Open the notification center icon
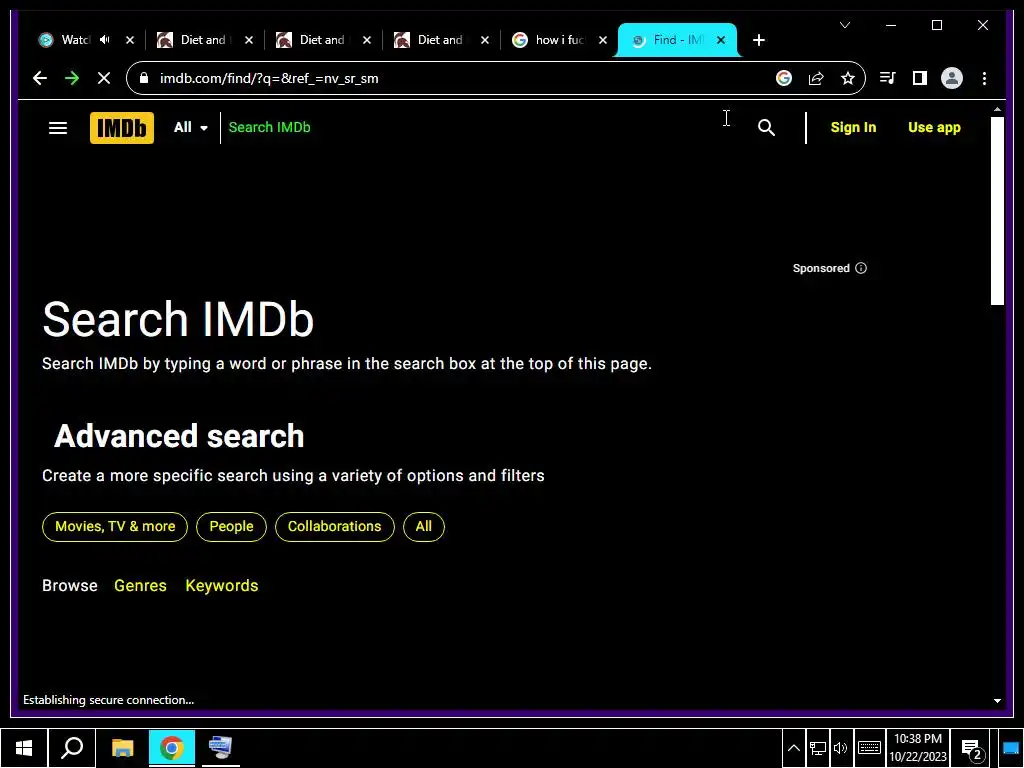This screenshot has width=1024, height=768. coord(972,750)
